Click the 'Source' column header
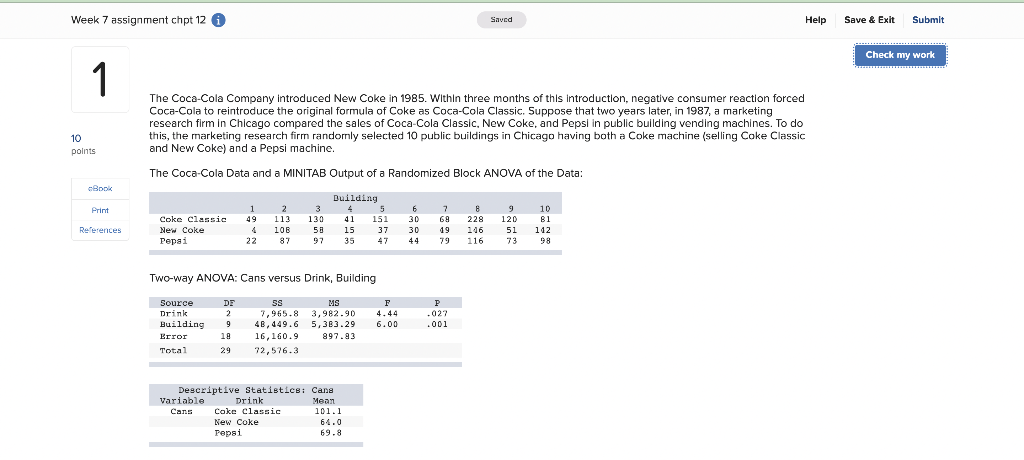Image resolution: width=1024 pixels, height=460 pixels. [x=176, y=303]
